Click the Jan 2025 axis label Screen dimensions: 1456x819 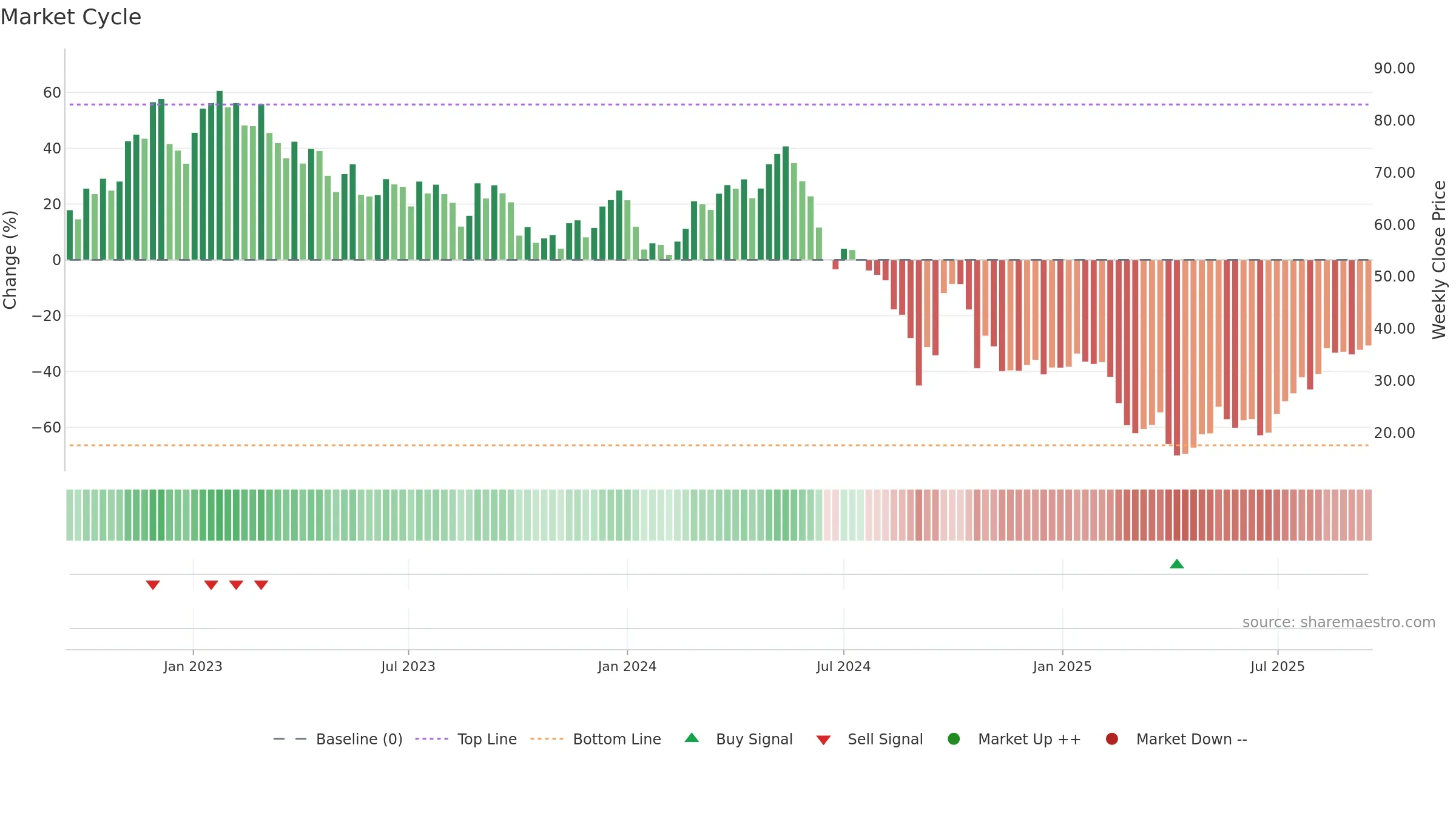(x=1062, y=667)
